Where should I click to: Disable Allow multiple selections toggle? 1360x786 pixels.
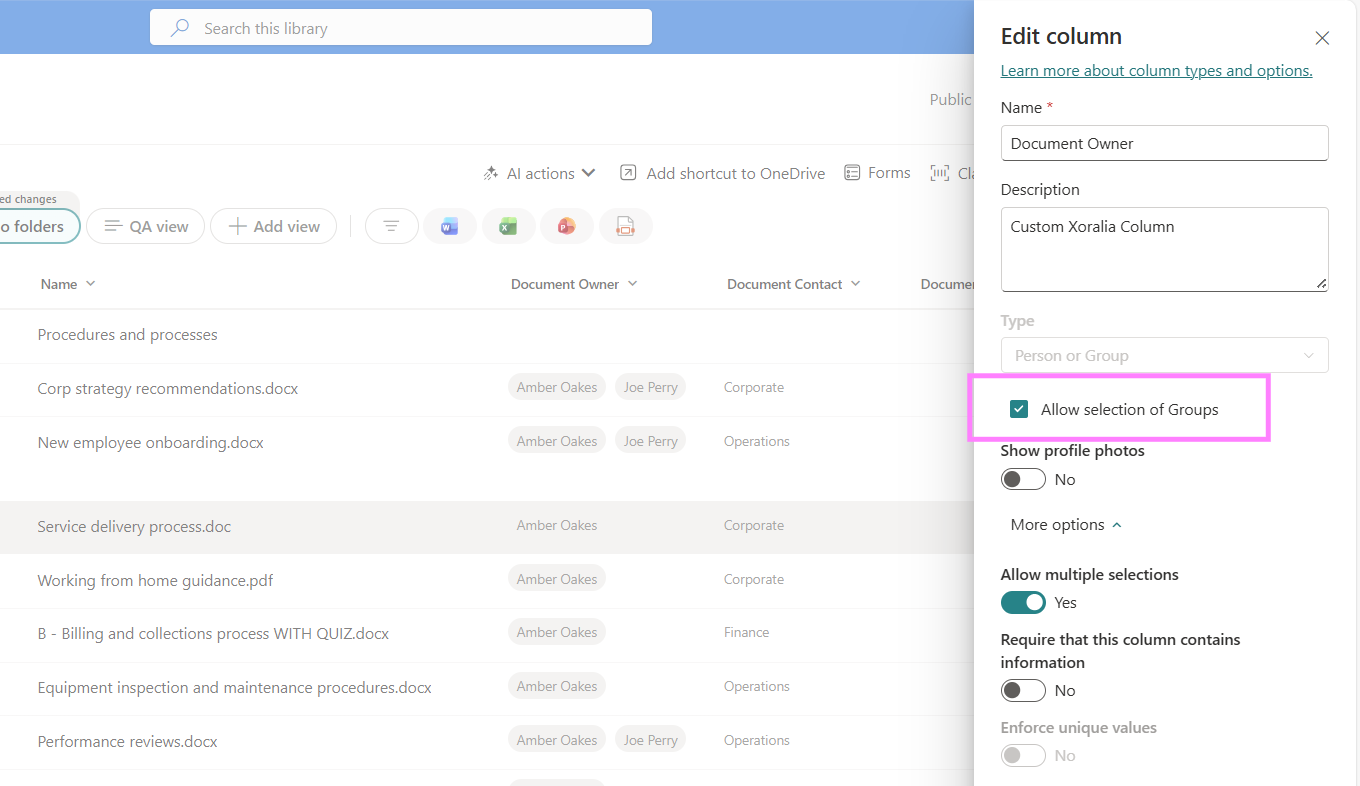pos(1023,602)
